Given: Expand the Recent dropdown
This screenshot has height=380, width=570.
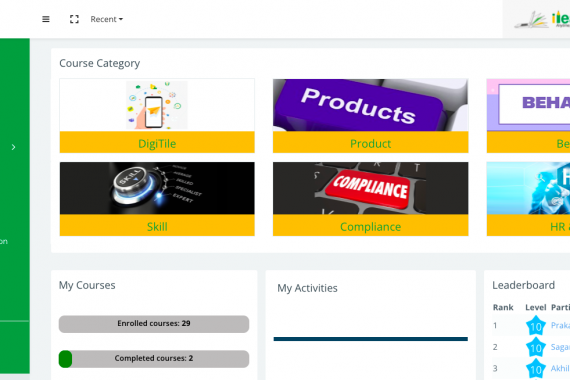Looking at the screenshot, I should pyautogui.click(x=107, y=19).
